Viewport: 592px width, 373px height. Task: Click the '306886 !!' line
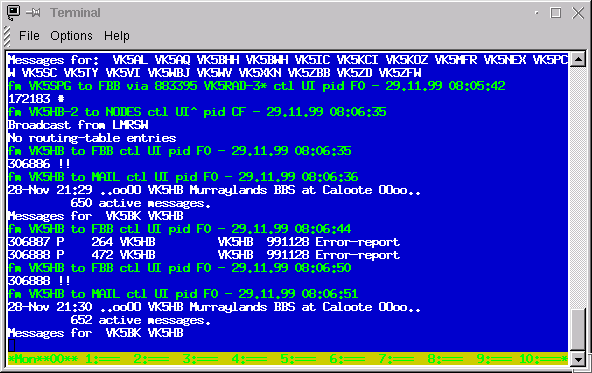coord(39,164)
